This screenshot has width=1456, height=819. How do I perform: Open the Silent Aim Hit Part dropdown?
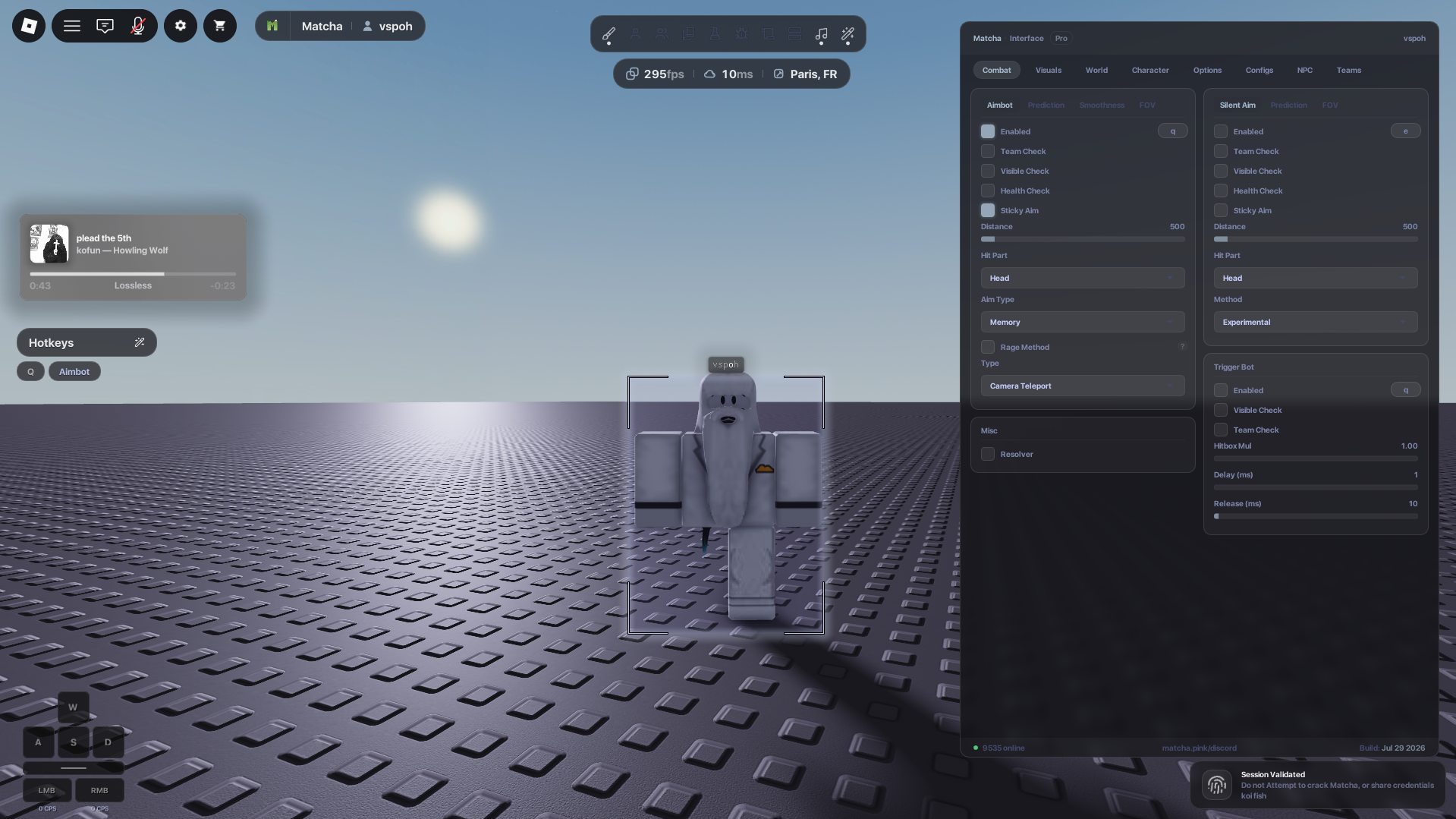(1315, 278)
